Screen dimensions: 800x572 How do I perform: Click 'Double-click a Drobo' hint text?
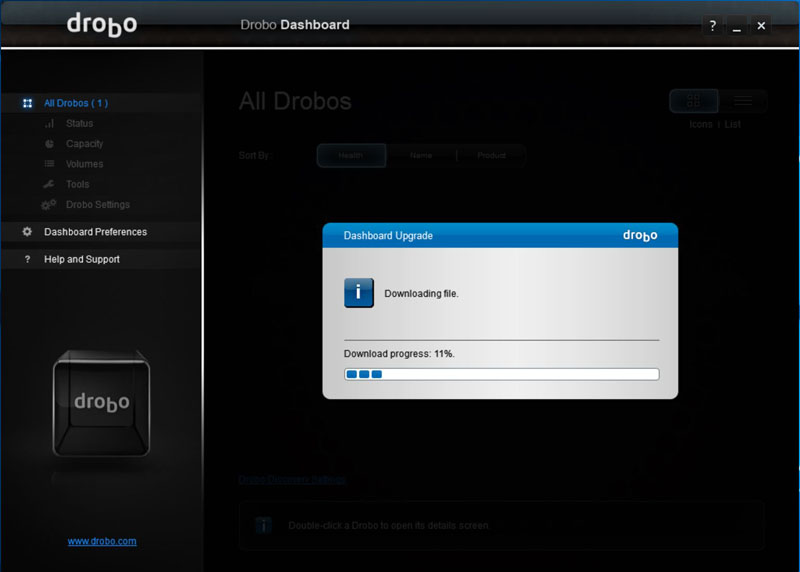(389, 526)
